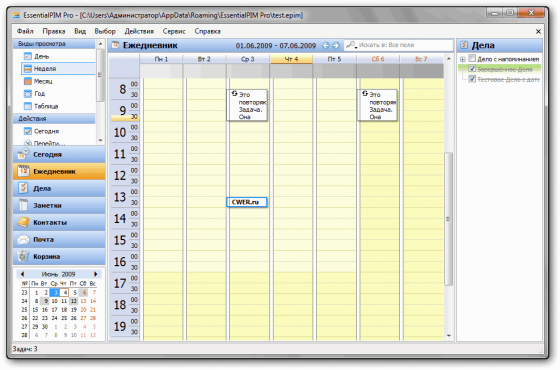Open the Сервис menu
Viewport: 560px width, 370px height.
(174, 31)
